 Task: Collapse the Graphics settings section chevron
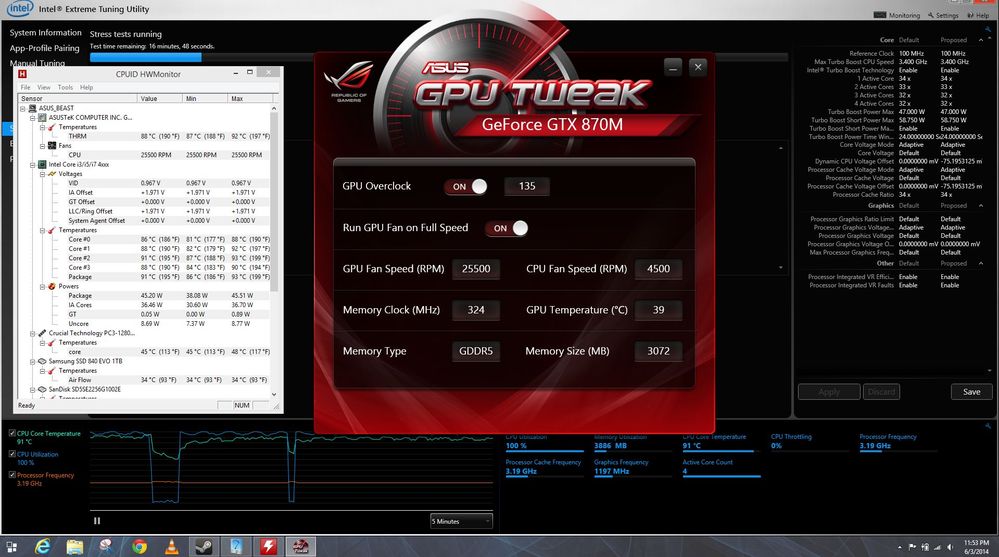[x=981, y=205]
